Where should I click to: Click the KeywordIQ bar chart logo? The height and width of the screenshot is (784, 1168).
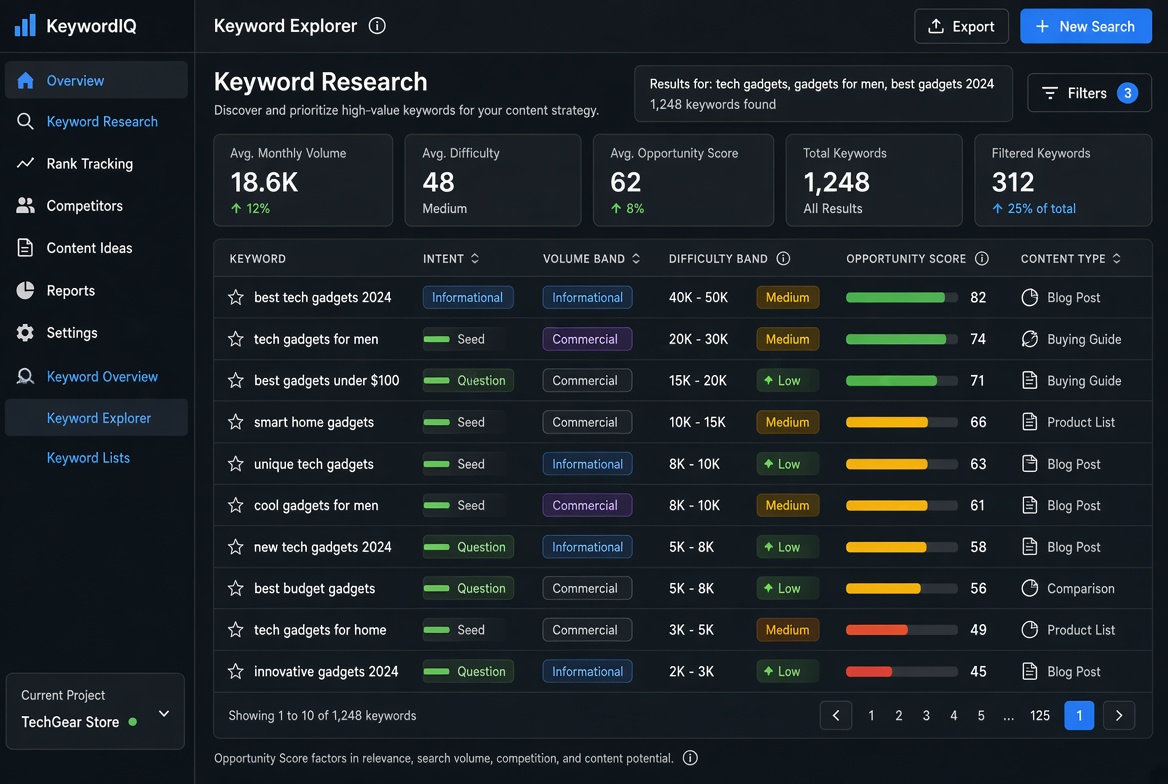coord(25,25)
